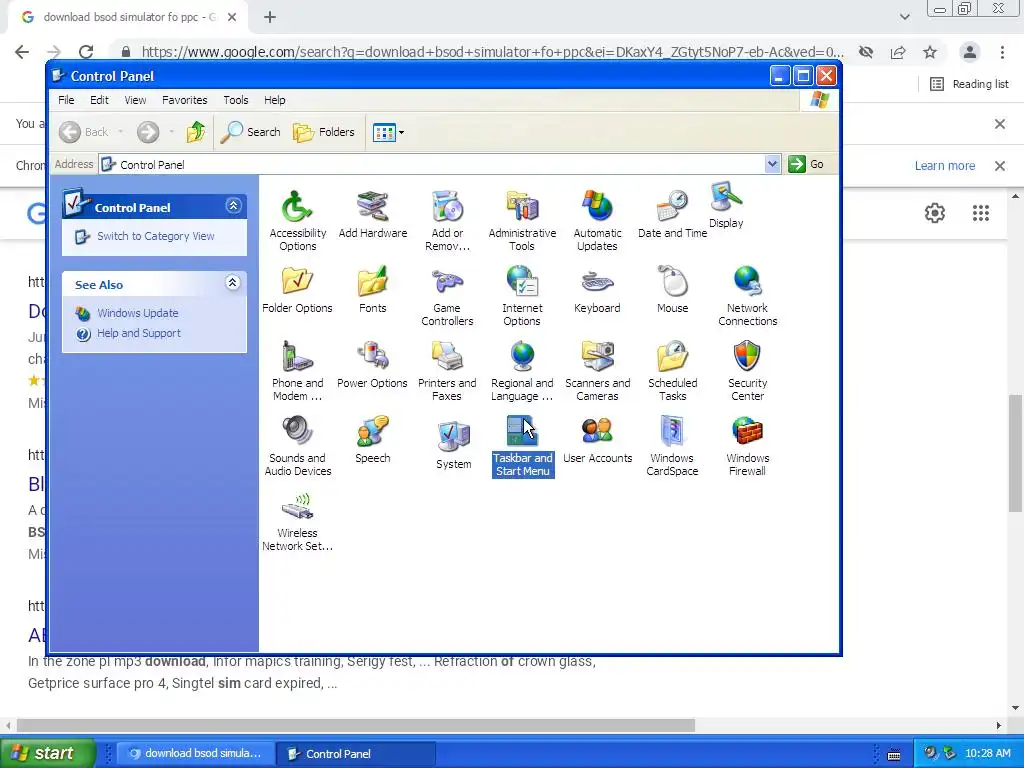This screenshot has height=768, width=1024.
Task: Expand the Address bar dropdown arrow
Action: tap(772, 164)
